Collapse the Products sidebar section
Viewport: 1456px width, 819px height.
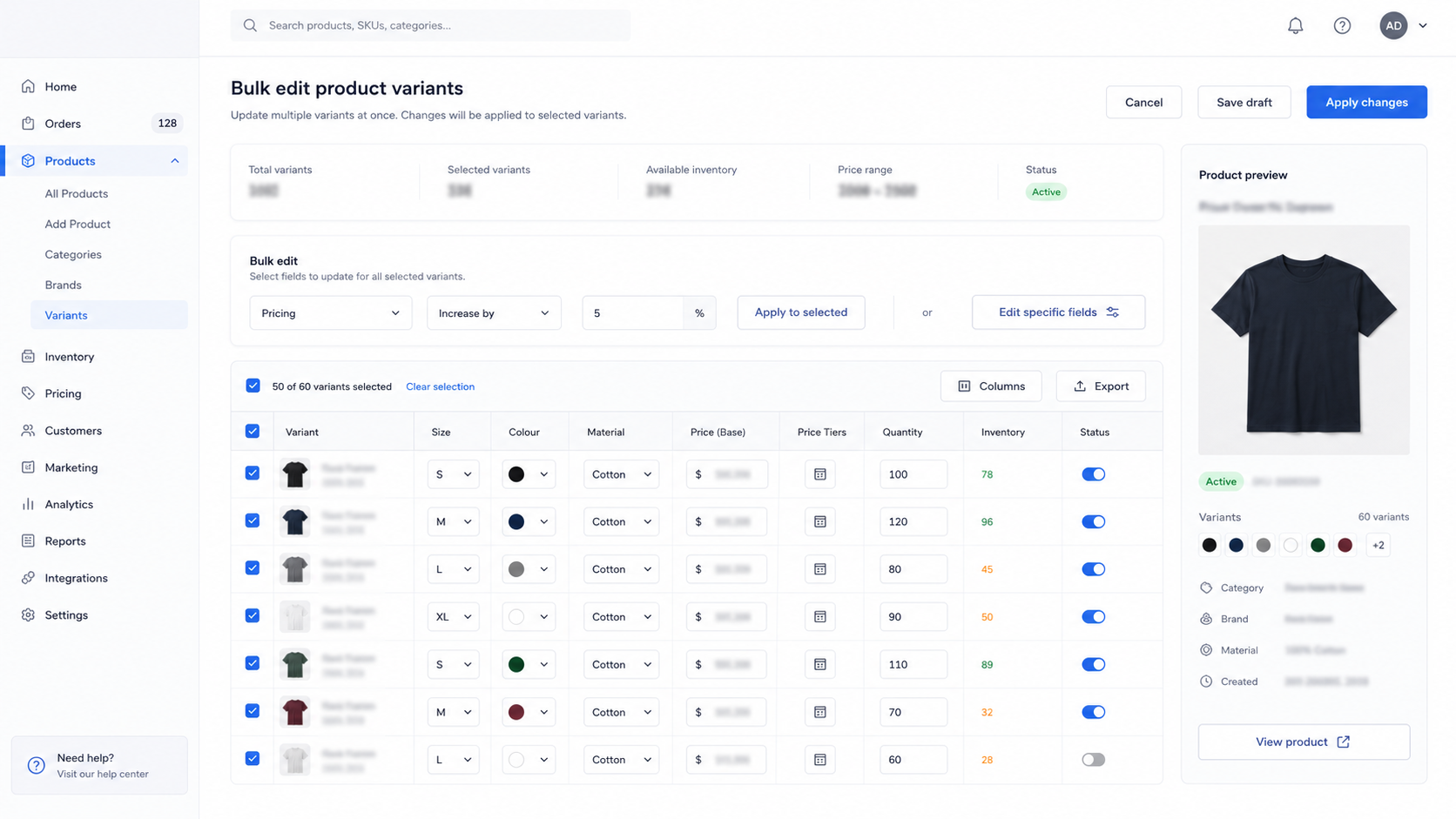click(174, 161)
